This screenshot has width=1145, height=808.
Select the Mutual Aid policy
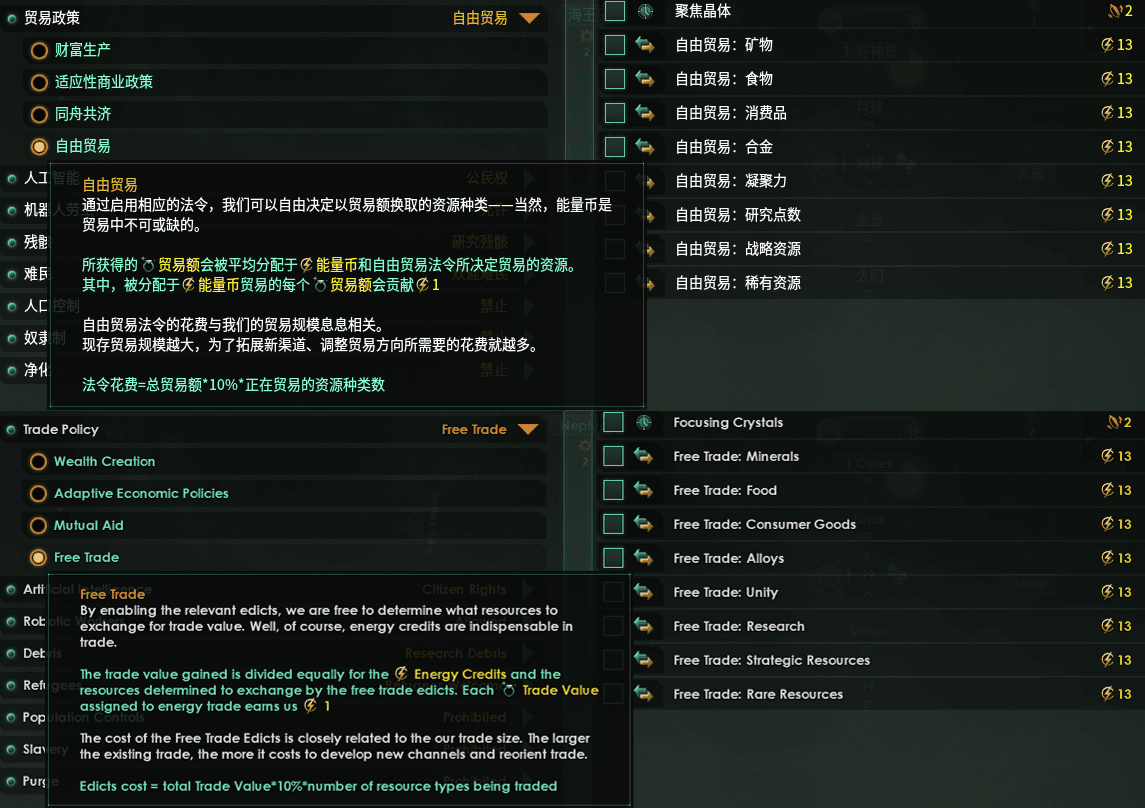point(38,526)
